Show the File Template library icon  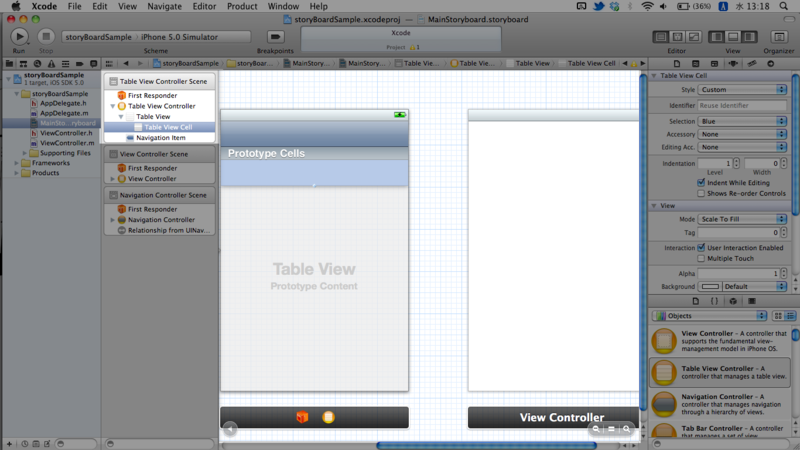click(x=695, y=301)
